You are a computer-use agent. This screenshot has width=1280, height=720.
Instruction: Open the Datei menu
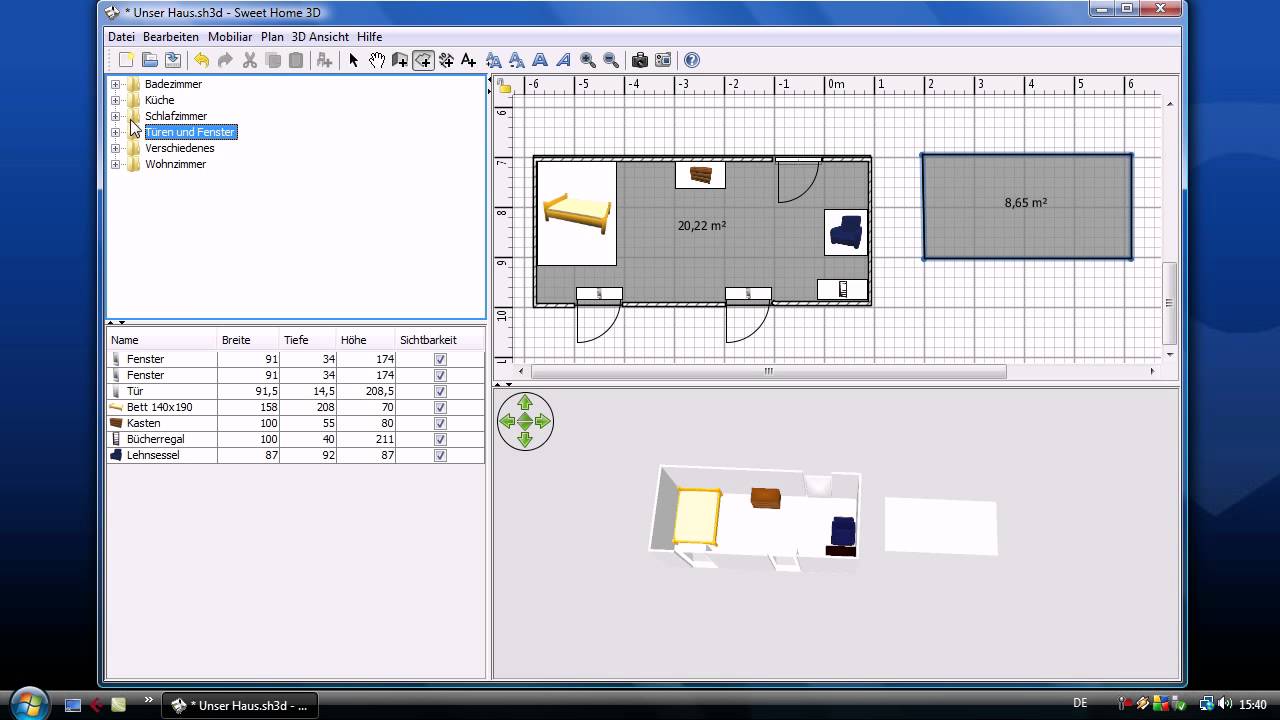click(x=121, y=37)
